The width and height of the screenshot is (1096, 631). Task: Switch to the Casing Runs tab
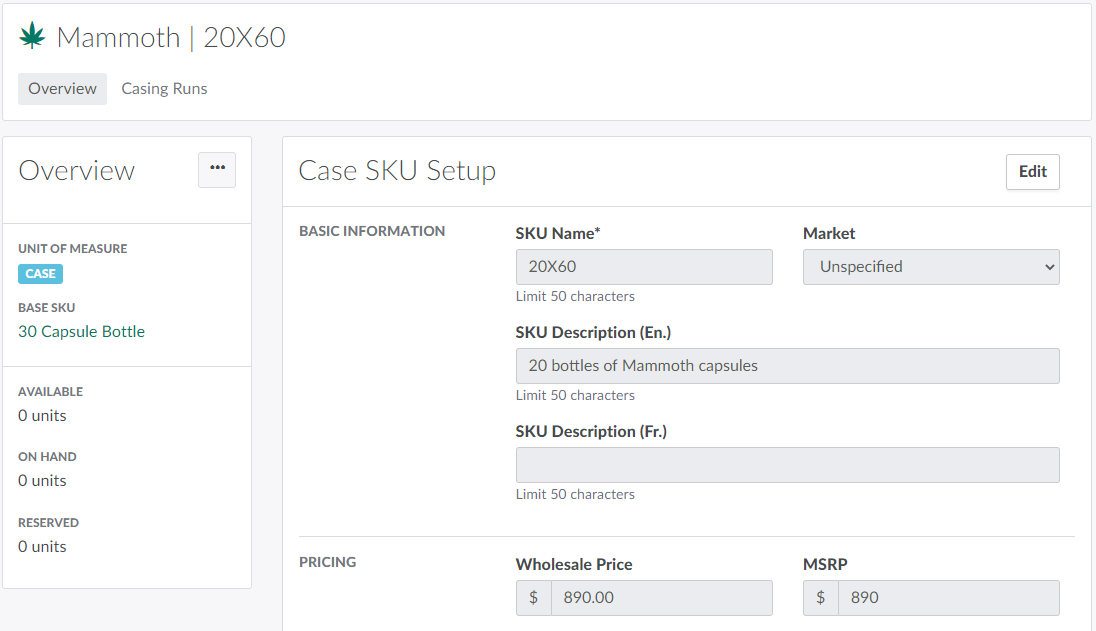pos(164,88)
